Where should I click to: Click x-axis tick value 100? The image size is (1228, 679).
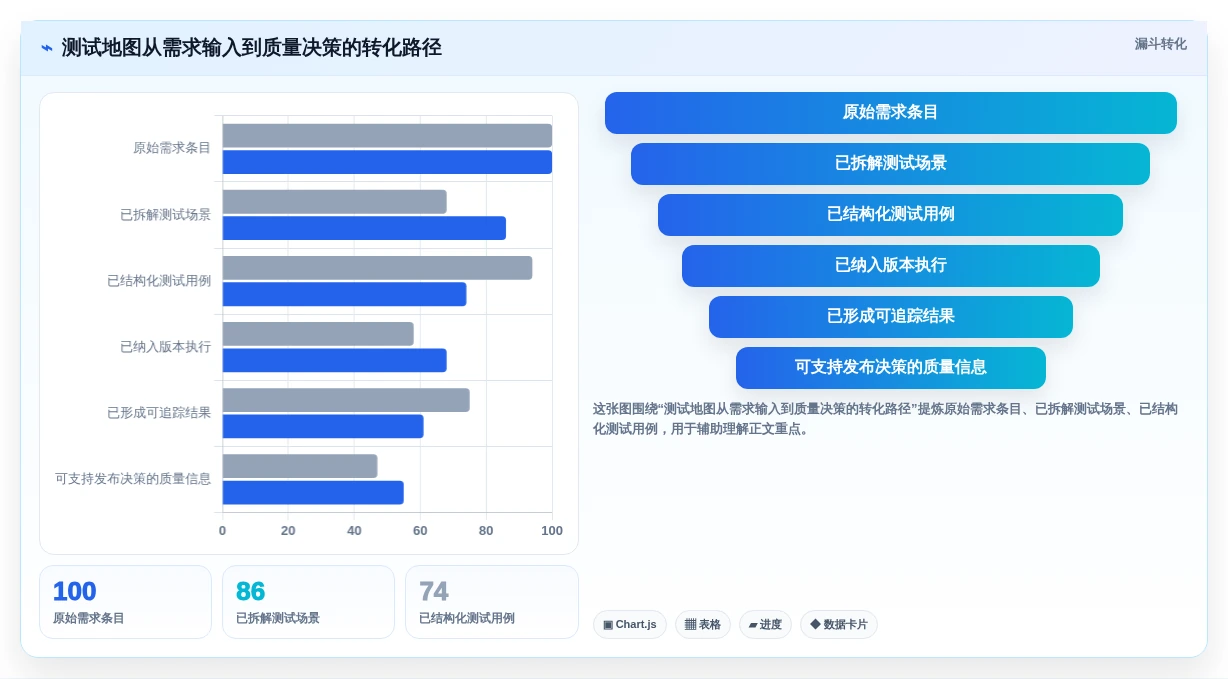click(x=552, y=531)
